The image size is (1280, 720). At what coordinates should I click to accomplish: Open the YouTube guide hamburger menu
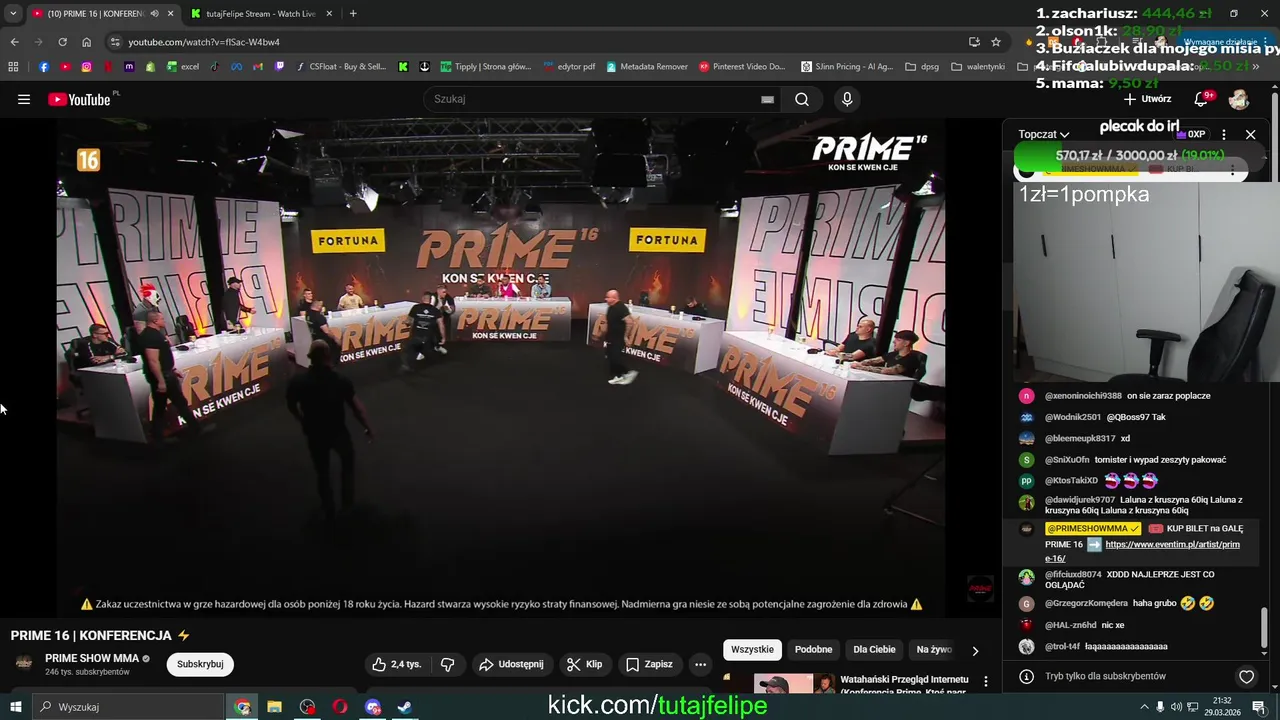24,99
